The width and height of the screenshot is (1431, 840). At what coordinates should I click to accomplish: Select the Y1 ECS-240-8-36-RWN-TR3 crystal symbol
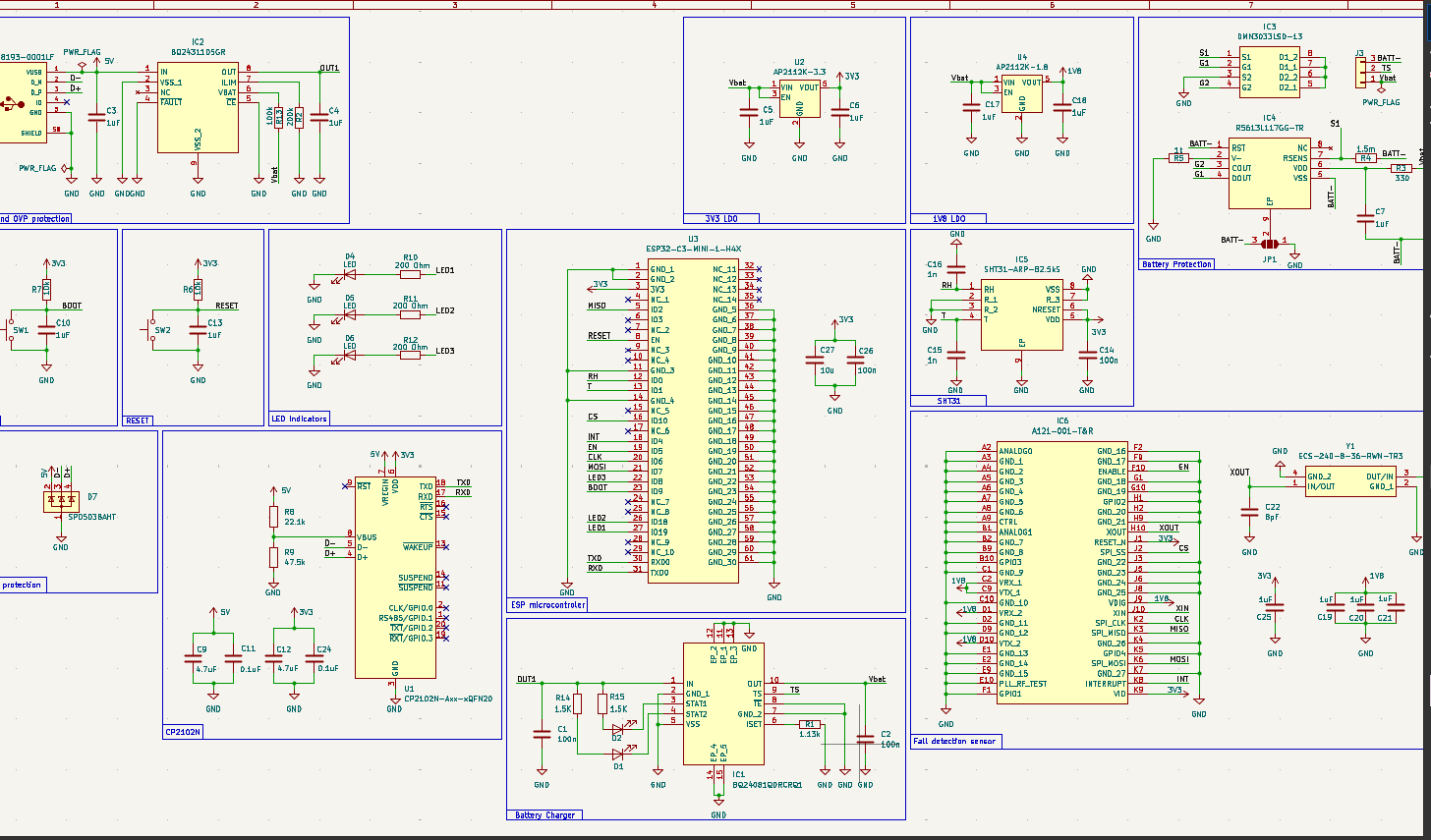[x=1350, y=480]
